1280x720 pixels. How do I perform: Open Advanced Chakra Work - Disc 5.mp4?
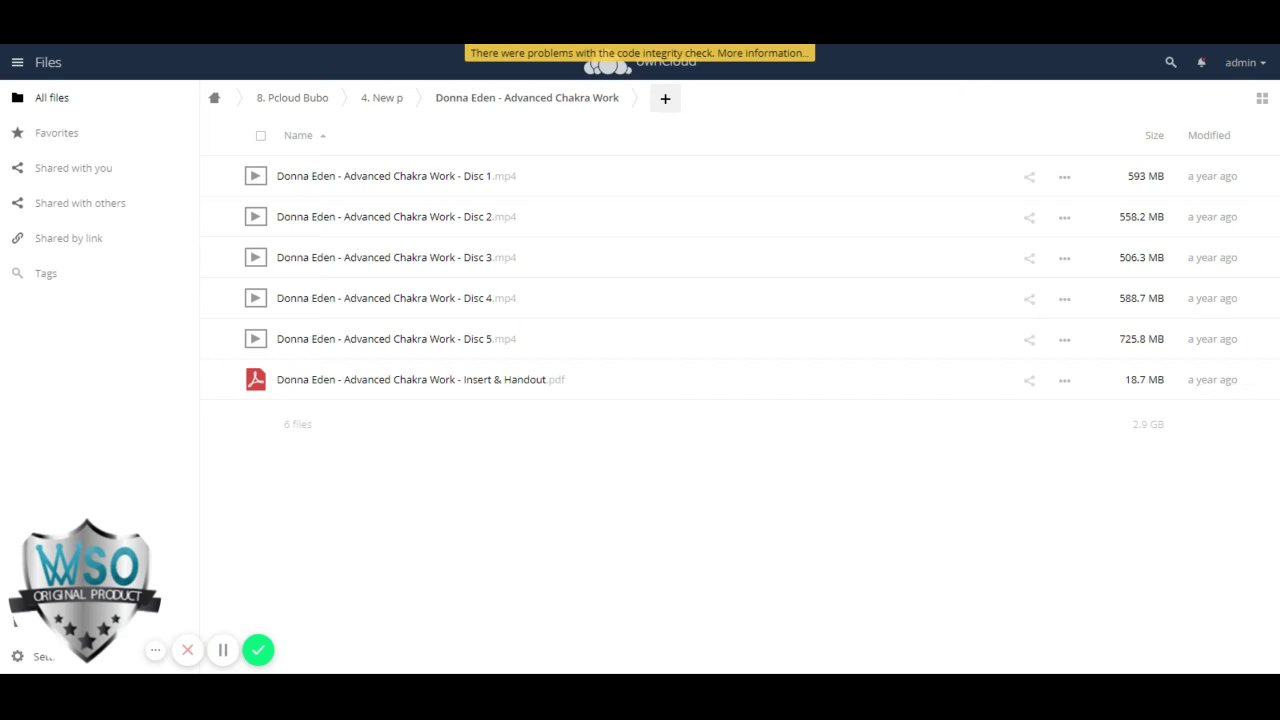396,339
